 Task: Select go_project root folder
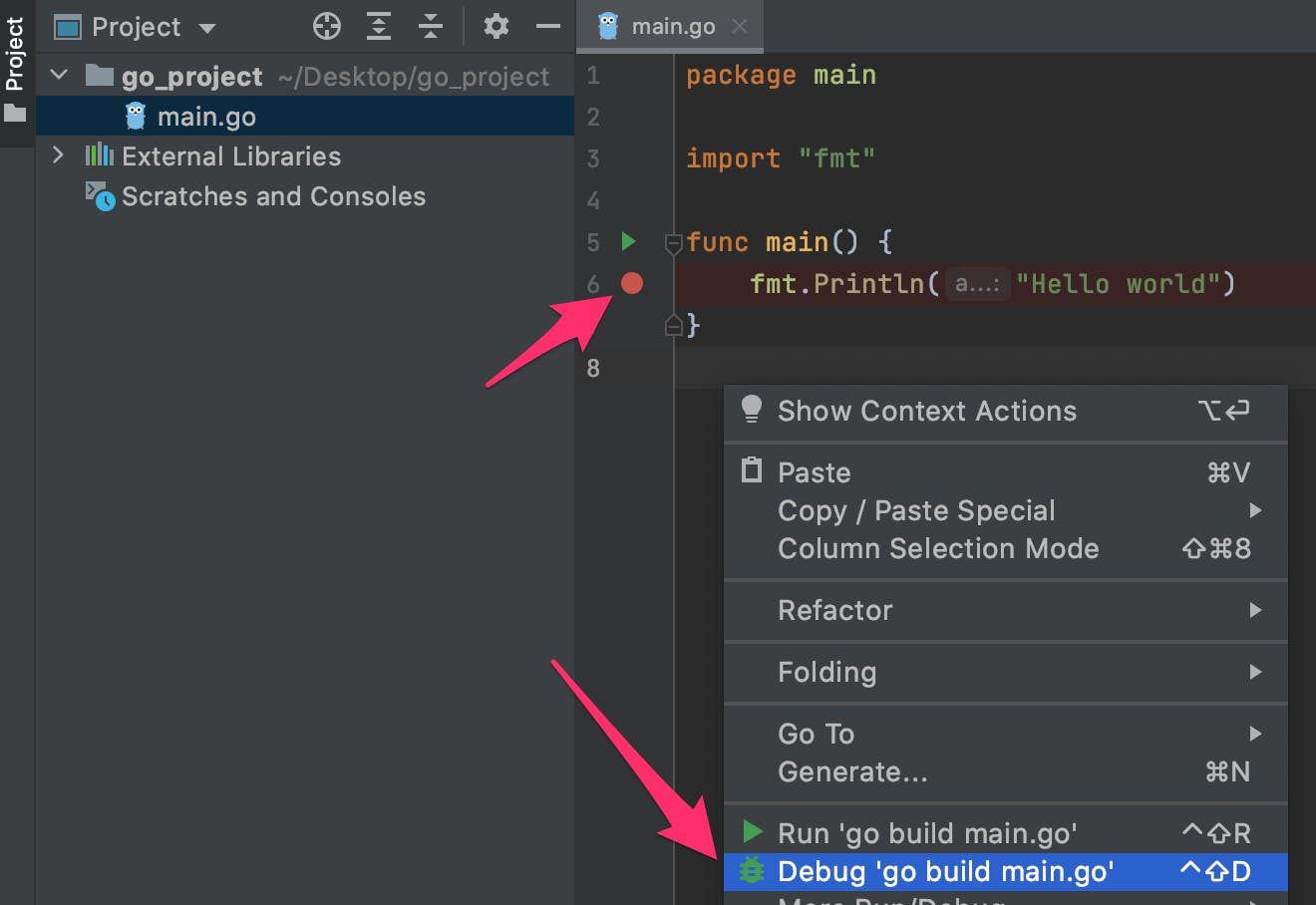coord(304,76)
